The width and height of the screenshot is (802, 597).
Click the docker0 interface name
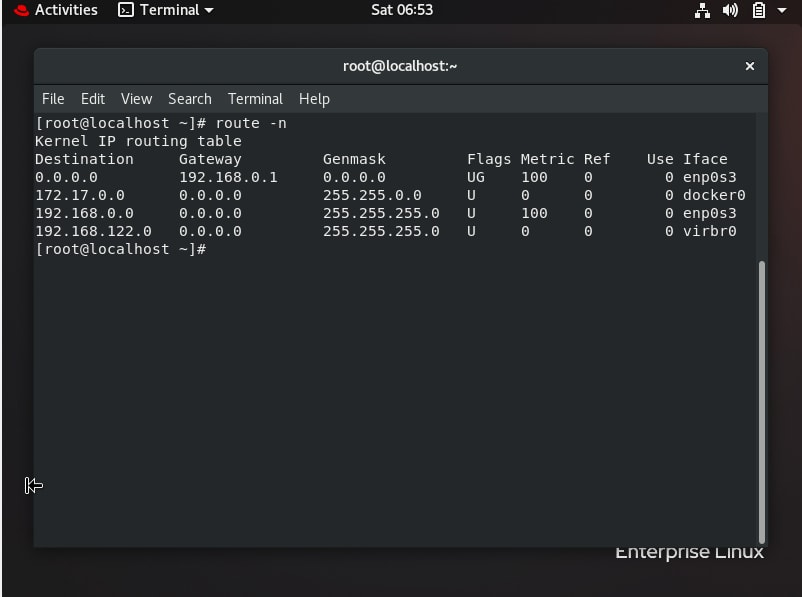pyautogui.click(x=714, y=195)
